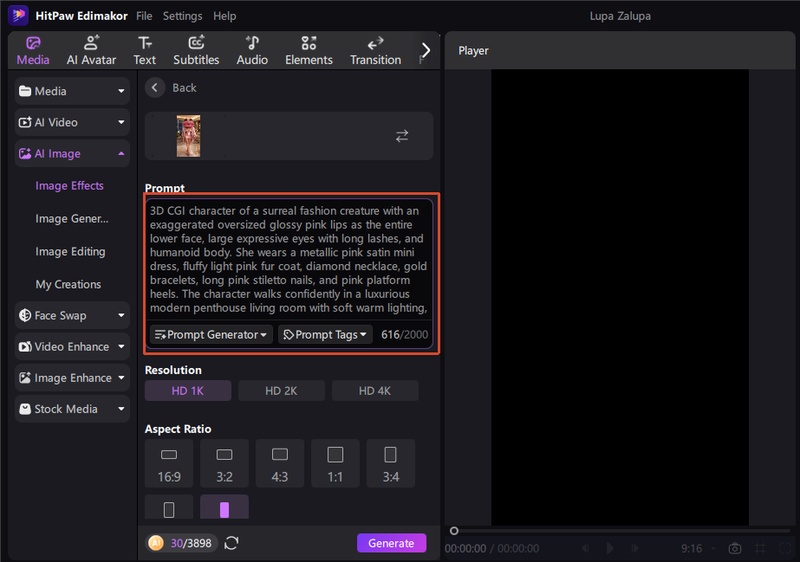Collapse the AI Image sidebar section
This screenshot has height=562, width=800.
click(x=72, y=154)
